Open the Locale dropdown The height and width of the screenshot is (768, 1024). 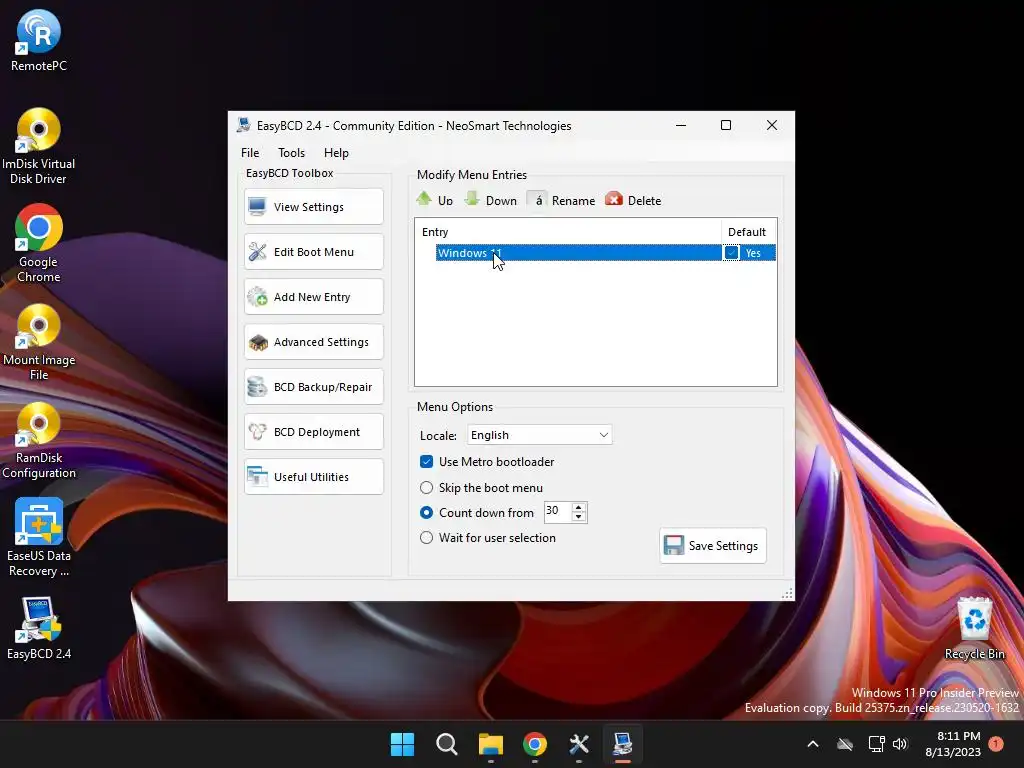[539, 435]
